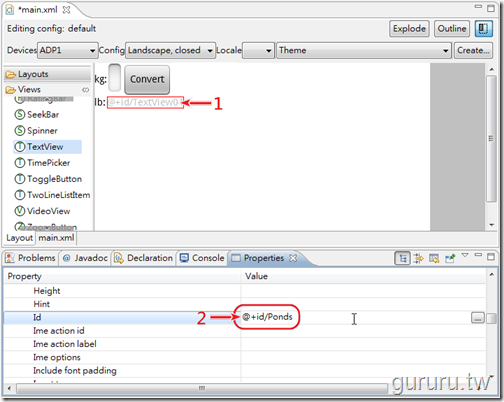Open the Theme dropdown

(364, 50)
